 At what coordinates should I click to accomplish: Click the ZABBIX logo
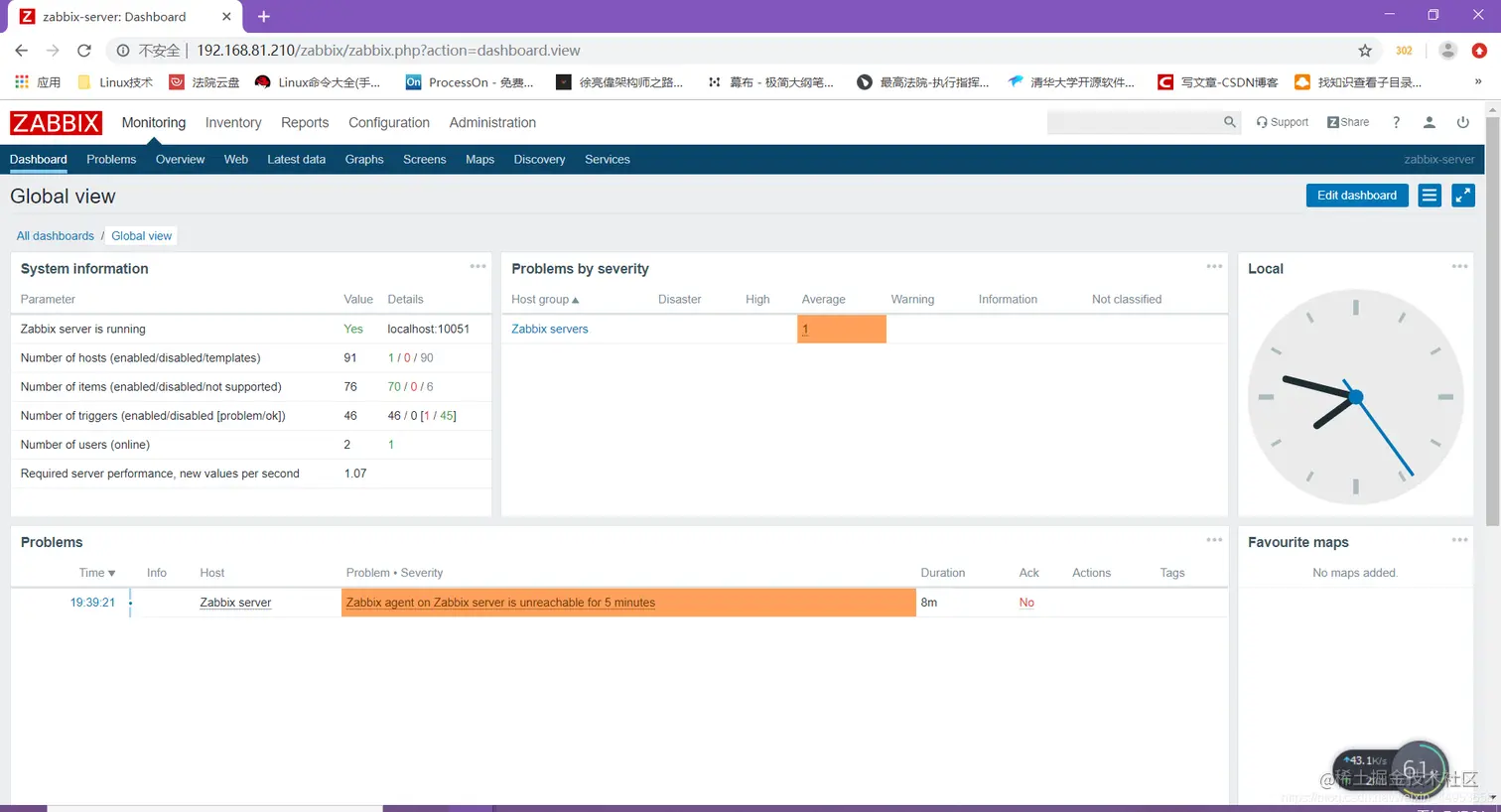pos(56,122)
